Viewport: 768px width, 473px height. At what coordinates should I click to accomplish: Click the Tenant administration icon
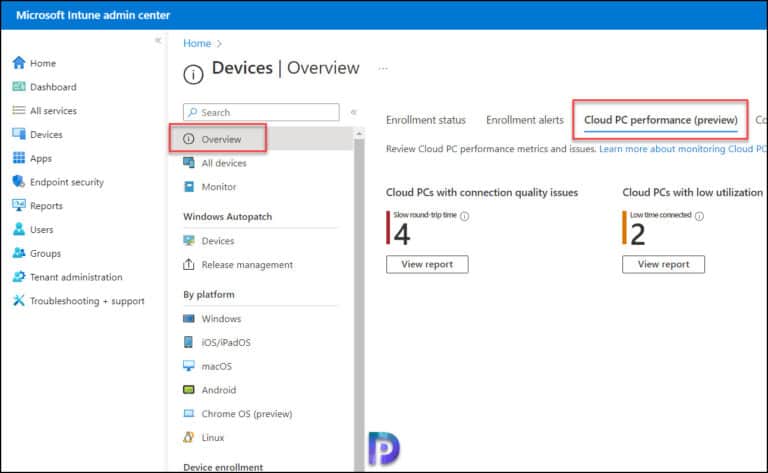(19, 277)
